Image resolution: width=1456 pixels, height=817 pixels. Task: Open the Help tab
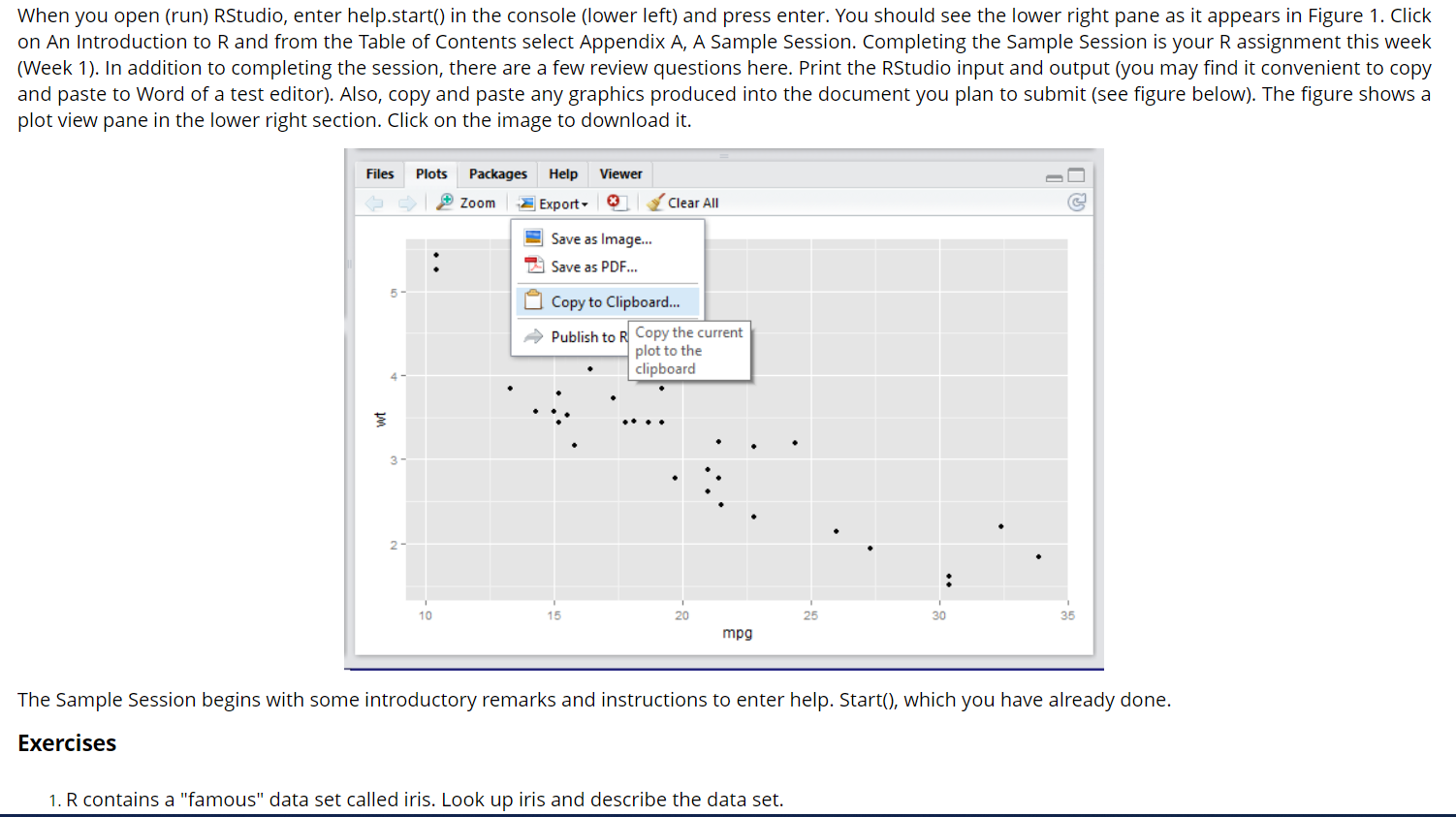coord(562,173)
